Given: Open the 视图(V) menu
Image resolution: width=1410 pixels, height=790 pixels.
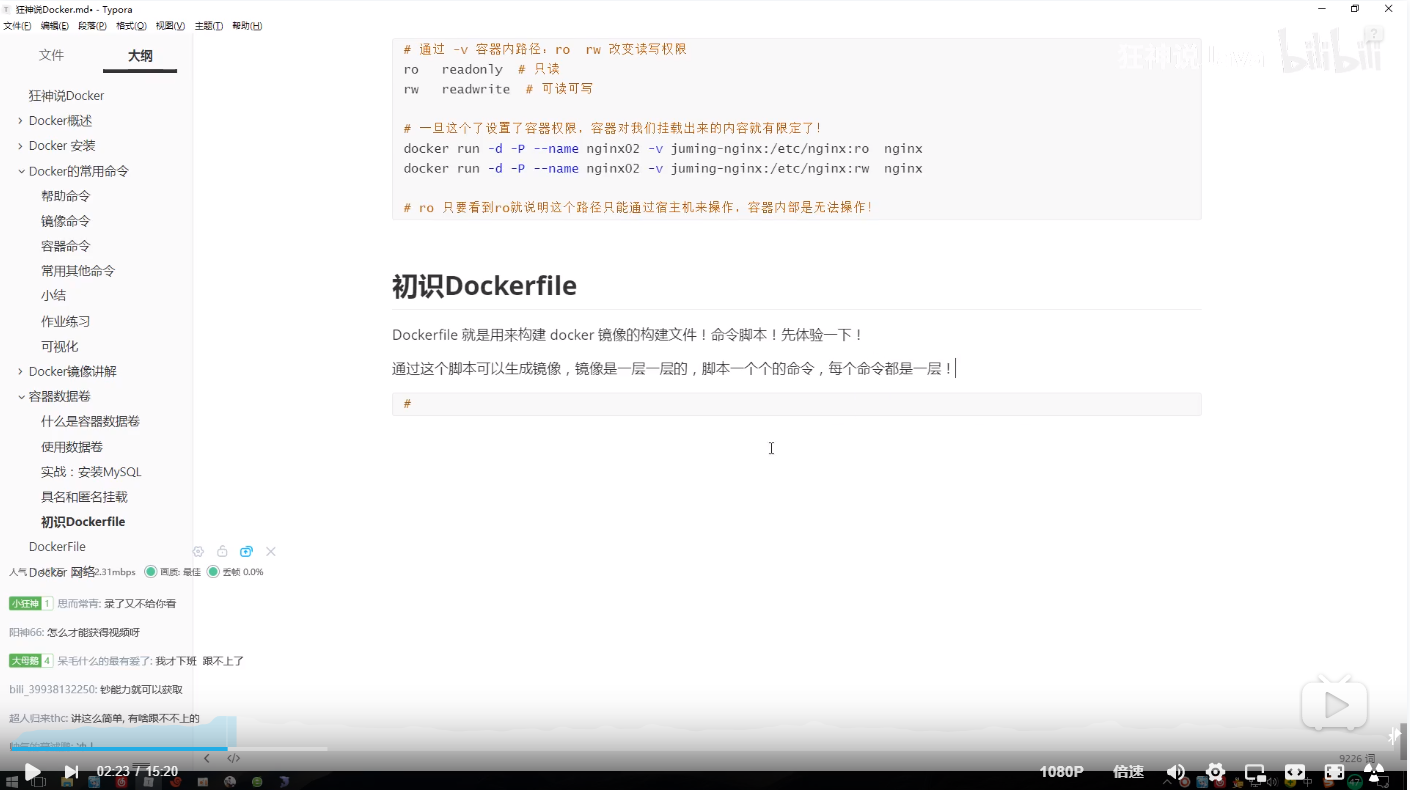Looking at the screenshot, I should click(170, 26).
